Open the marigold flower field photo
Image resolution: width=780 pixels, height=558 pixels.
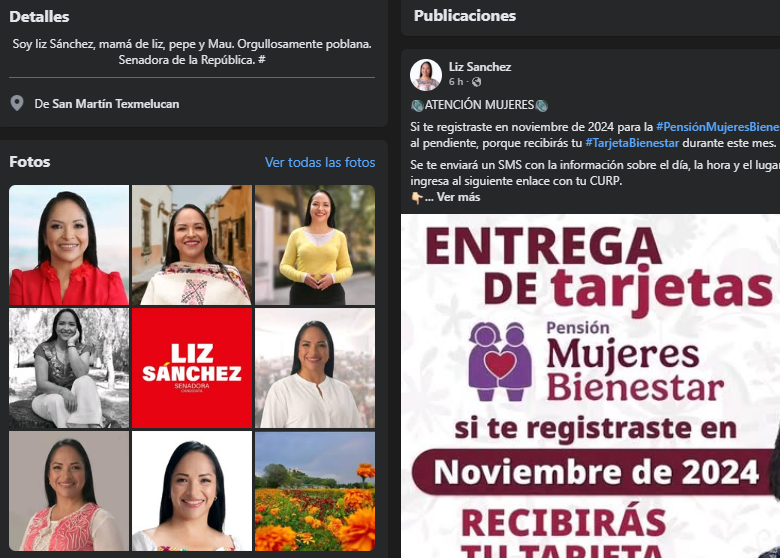click(315, 491)
